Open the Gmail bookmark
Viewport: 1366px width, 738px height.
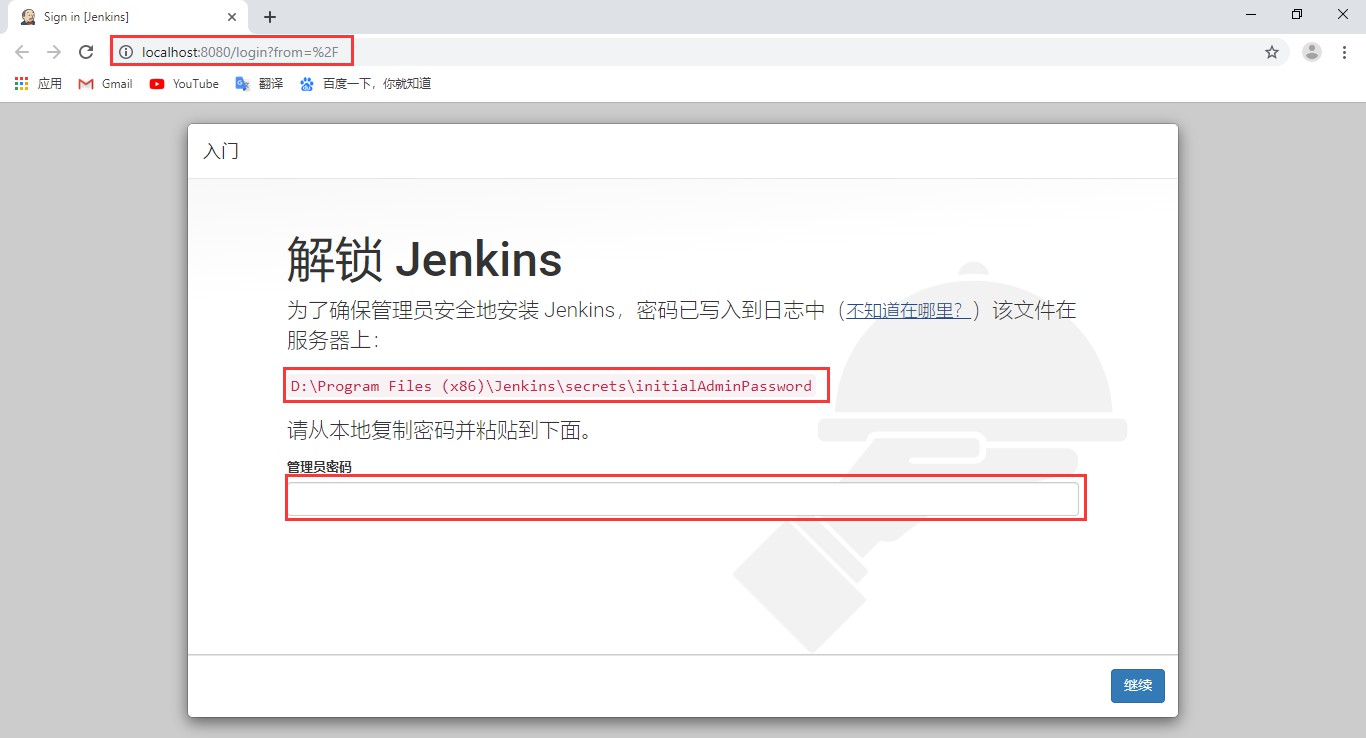click(x=105, y=84)
